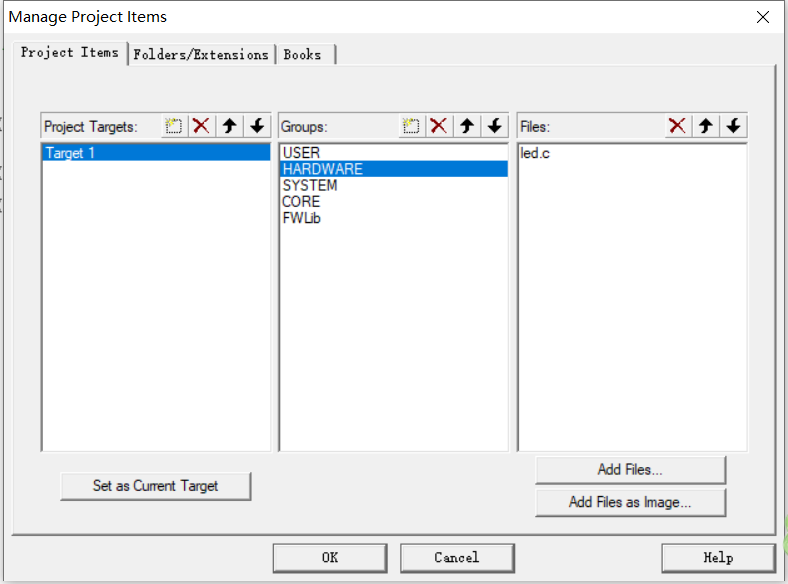Add a new group
The image size is (788, 584).
click(x=411, y=126)
